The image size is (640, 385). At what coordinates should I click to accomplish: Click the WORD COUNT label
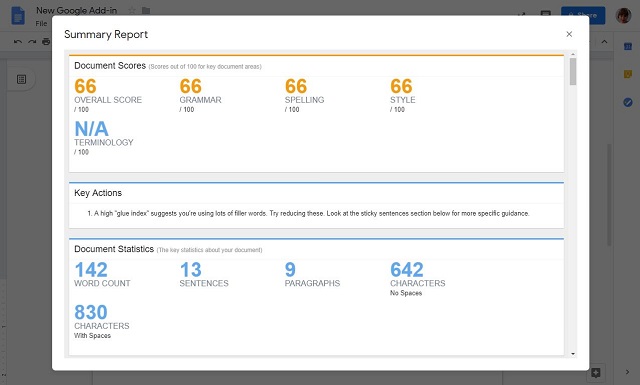pos(102,283)
